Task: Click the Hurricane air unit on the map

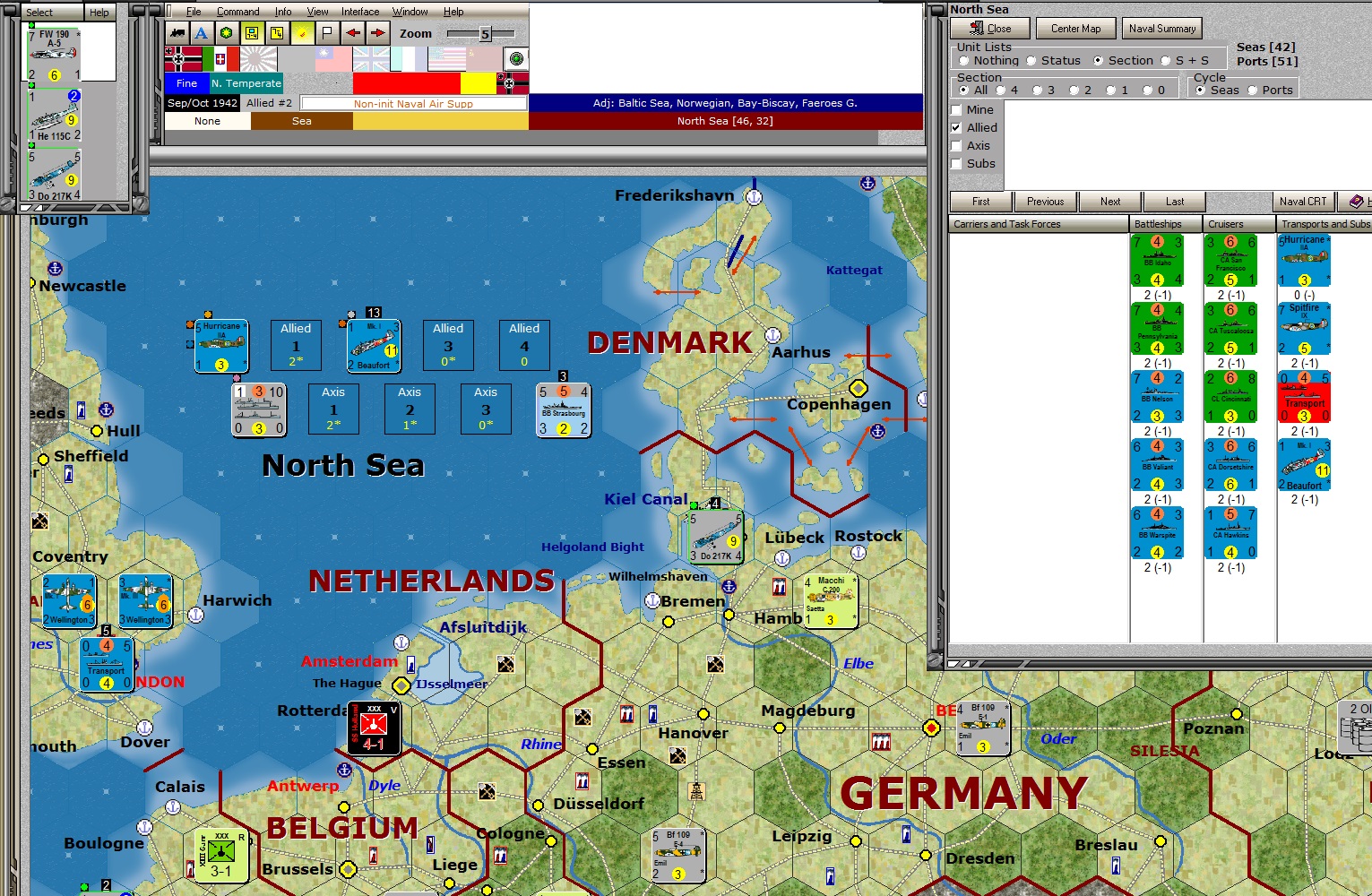Action: click(x=221, y=346)
